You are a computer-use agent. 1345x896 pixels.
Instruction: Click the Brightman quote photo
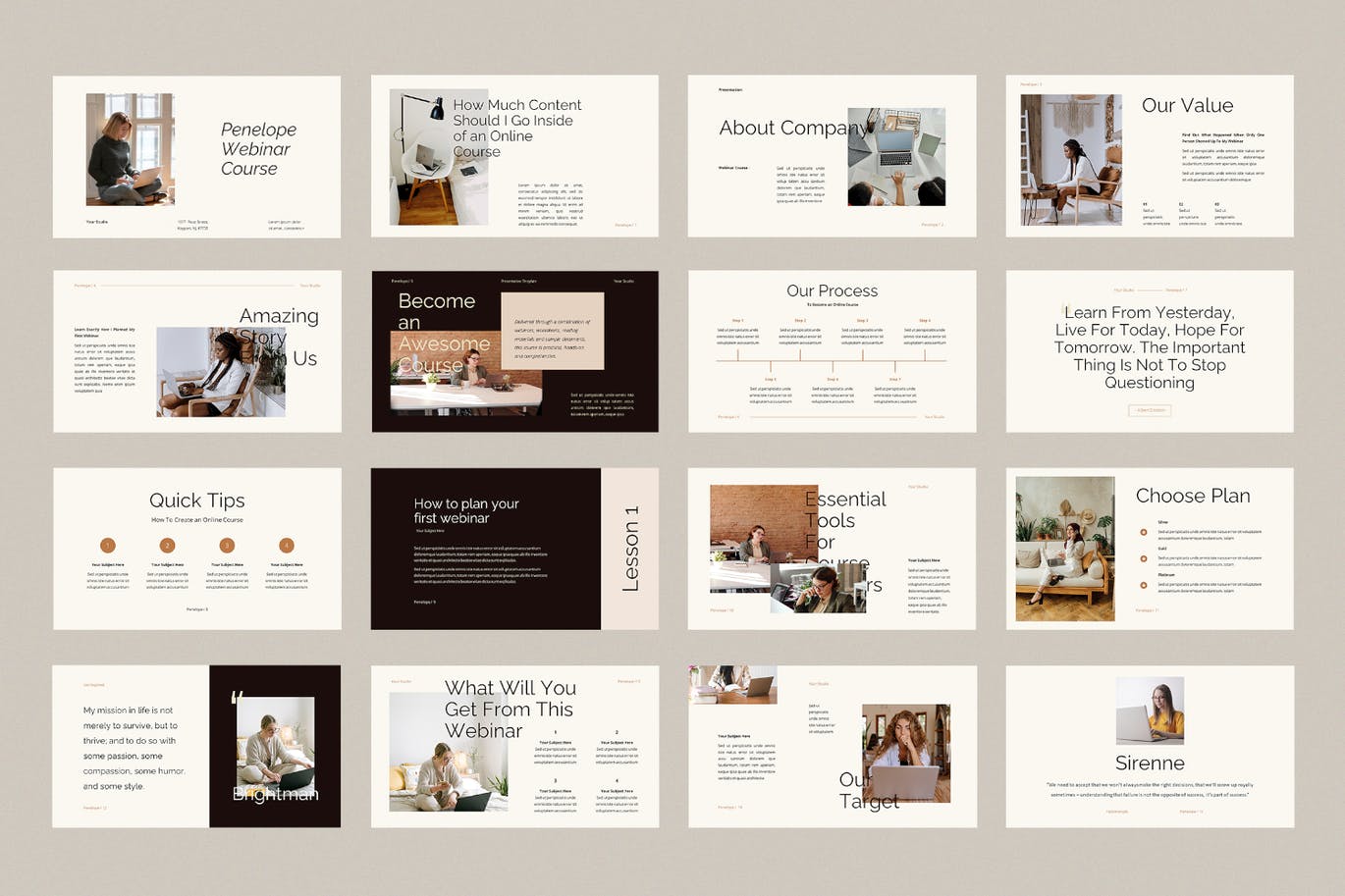276,746
